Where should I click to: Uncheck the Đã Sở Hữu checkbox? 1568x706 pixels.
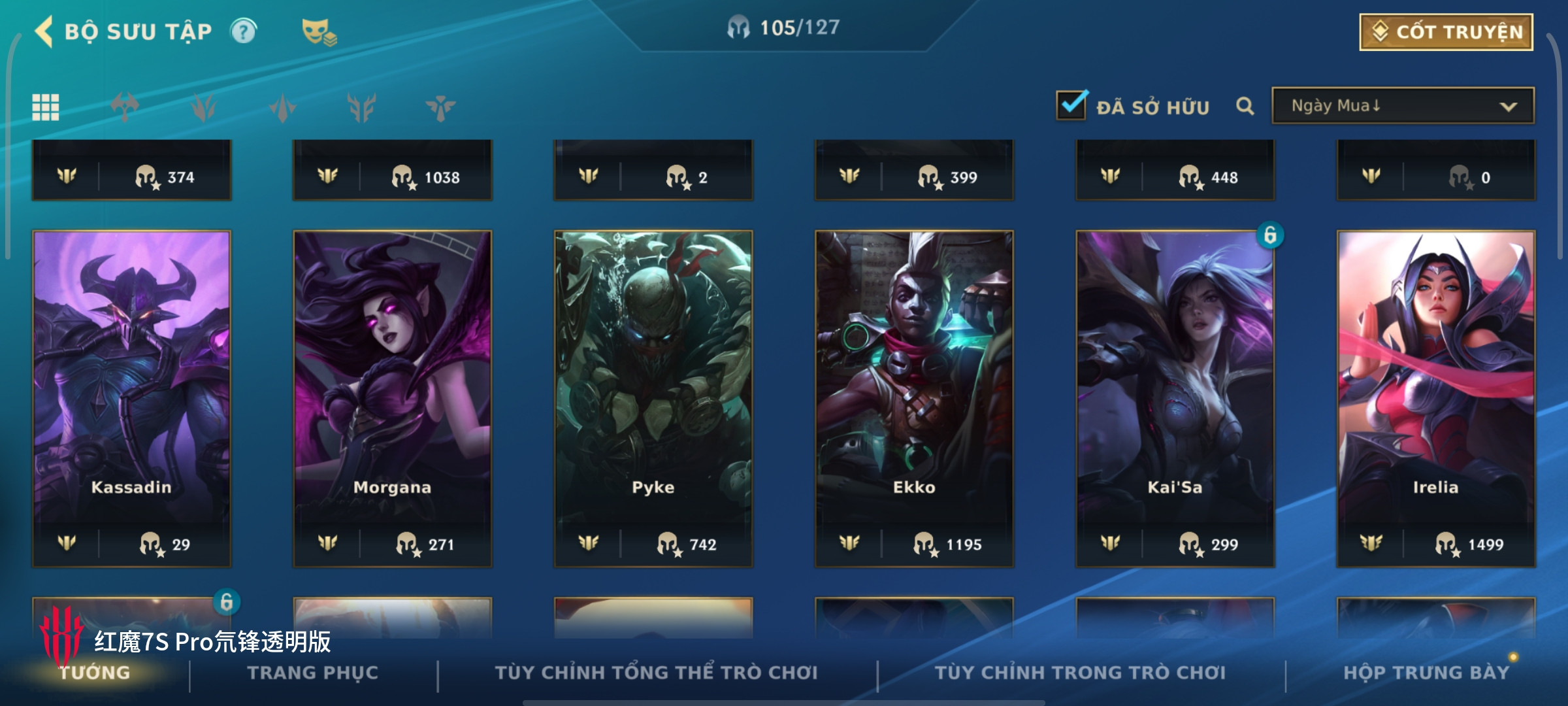coord(1071,105)
